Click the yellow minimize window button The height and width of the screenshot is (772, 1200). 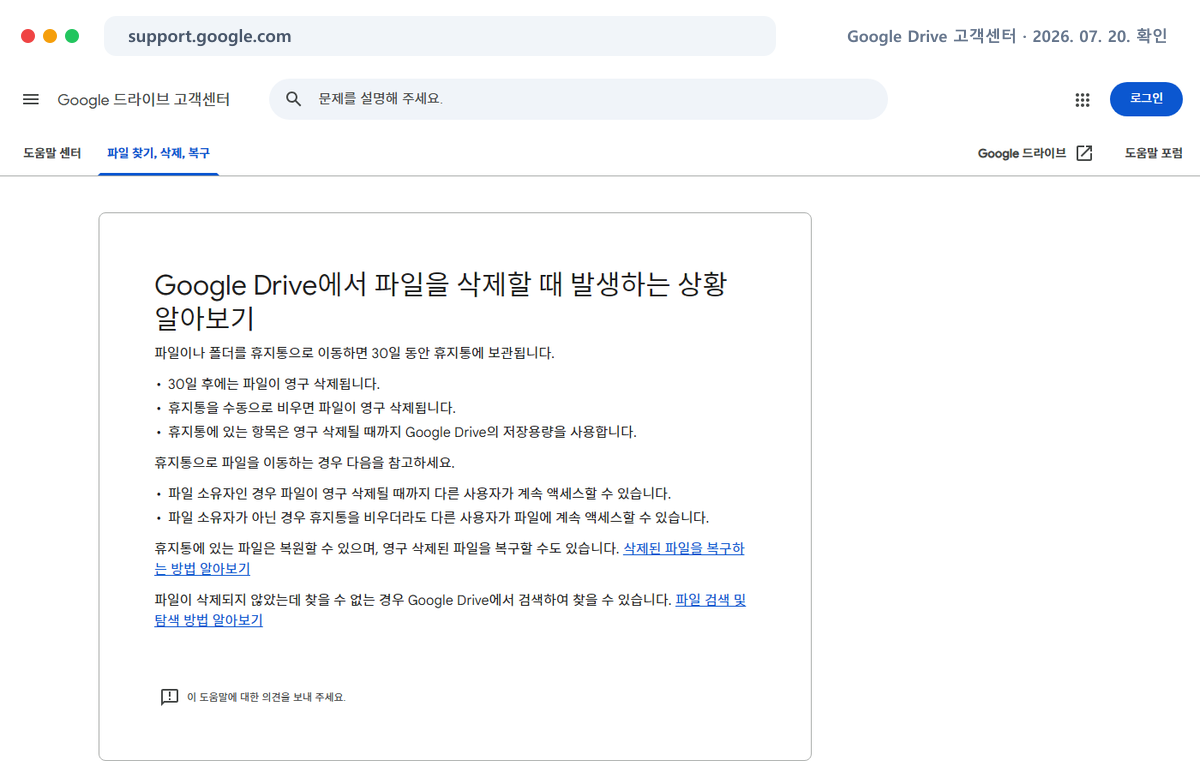coord(50,36)
